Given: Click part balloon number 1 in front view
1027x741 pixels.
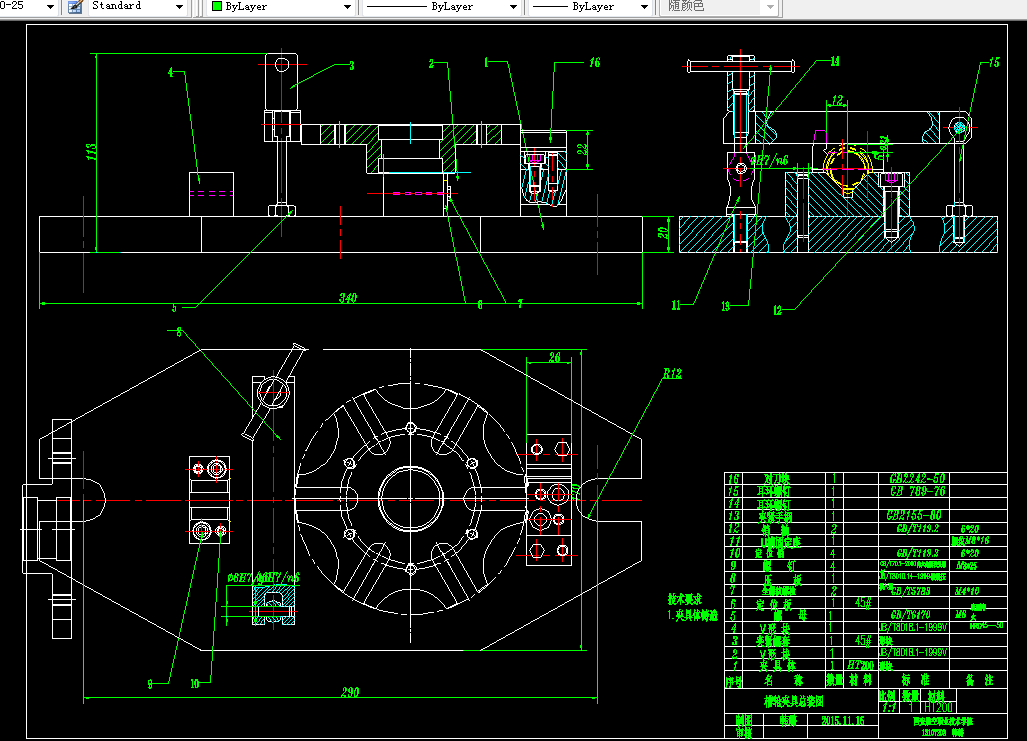Looking at the screenshot, I should tap(486, 62).
